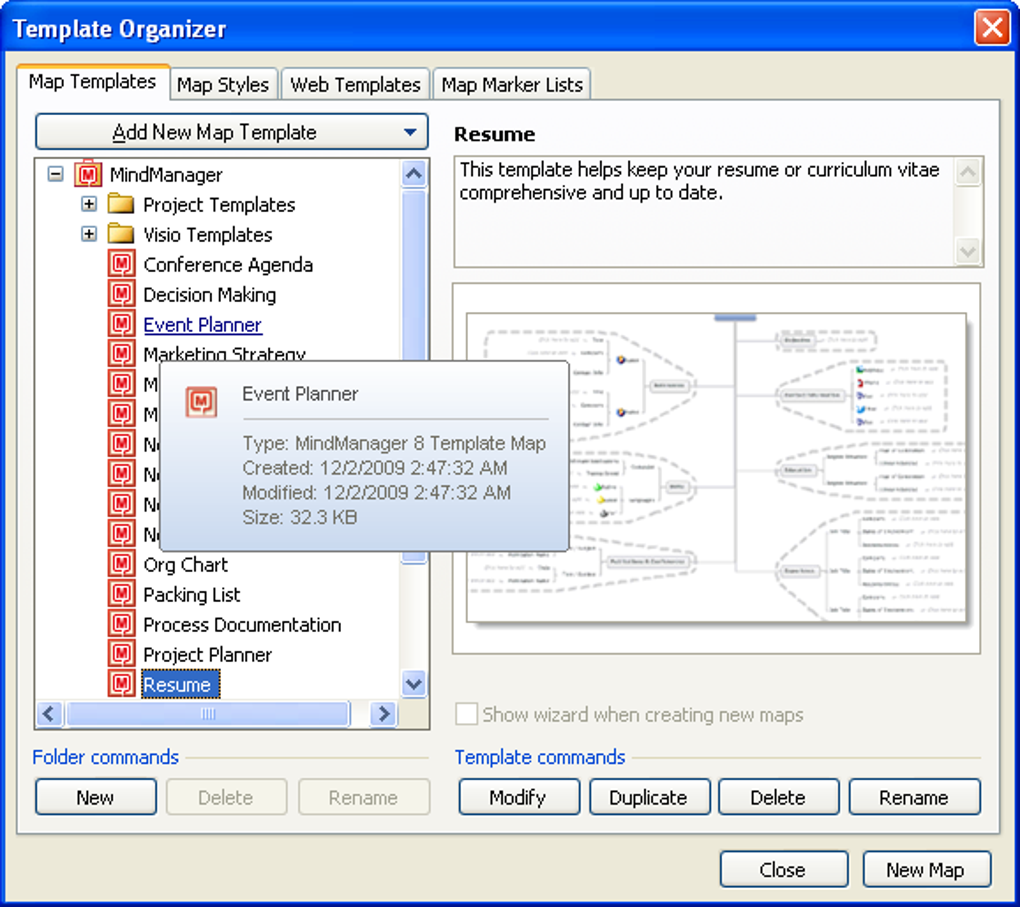
Task: Switch to the Map Marker Lists tab
Action: 512,85
